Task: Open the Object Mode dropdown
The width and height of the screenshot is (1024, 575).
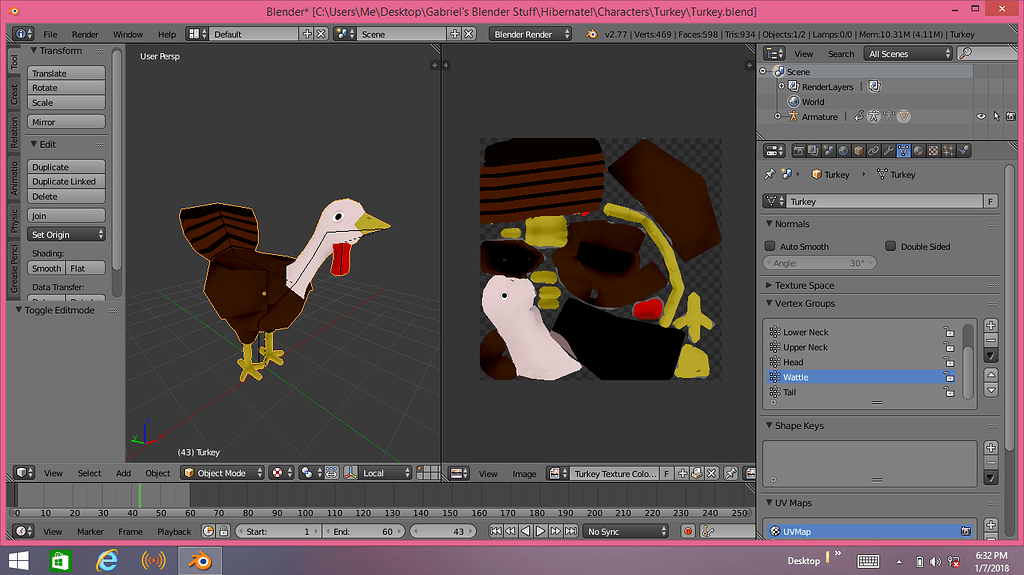Action: point(223,473)
